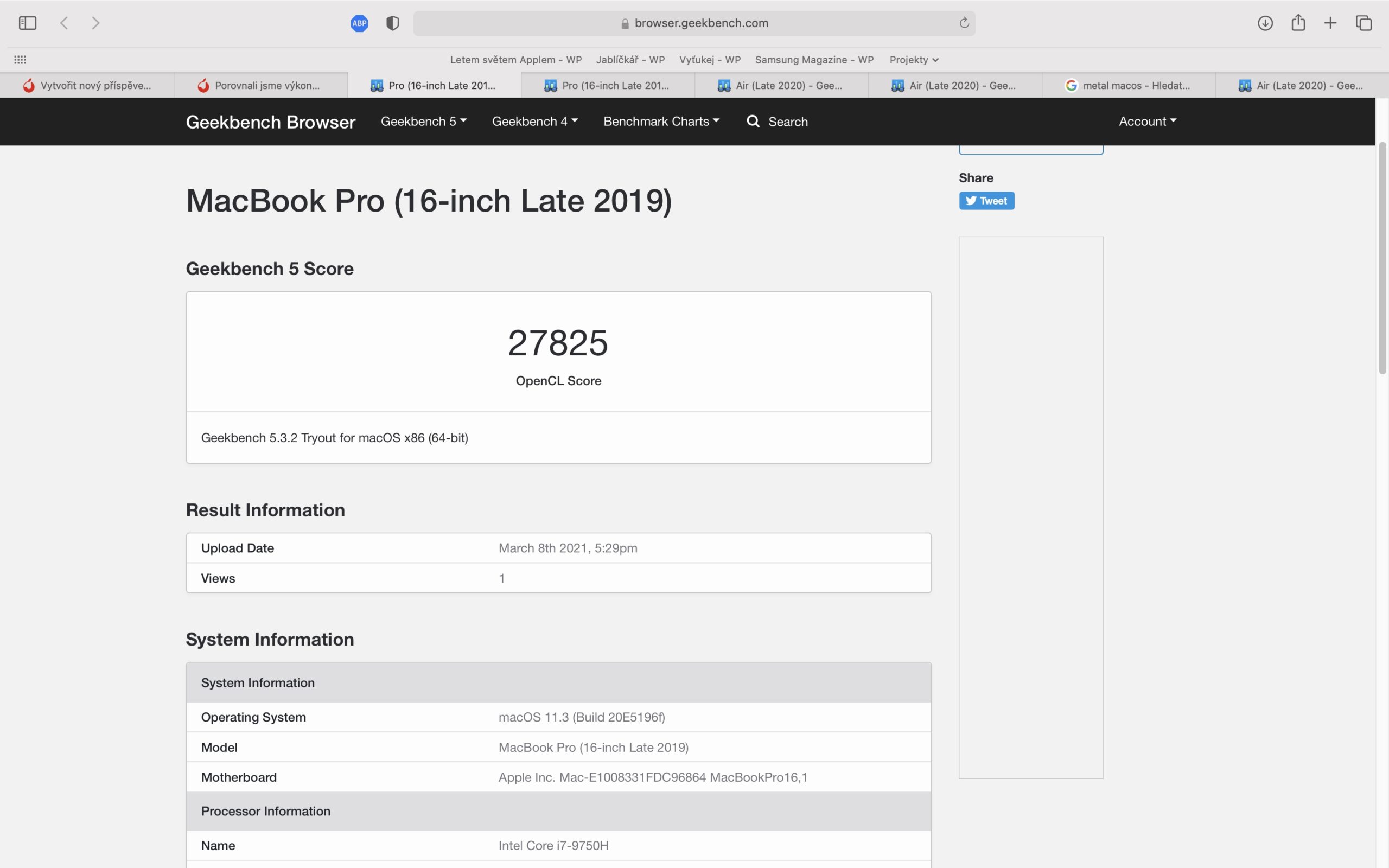Click the page's vertical scrollbar
The width and height of the screenshot is (1389, 868).
tap(1382, 258)
